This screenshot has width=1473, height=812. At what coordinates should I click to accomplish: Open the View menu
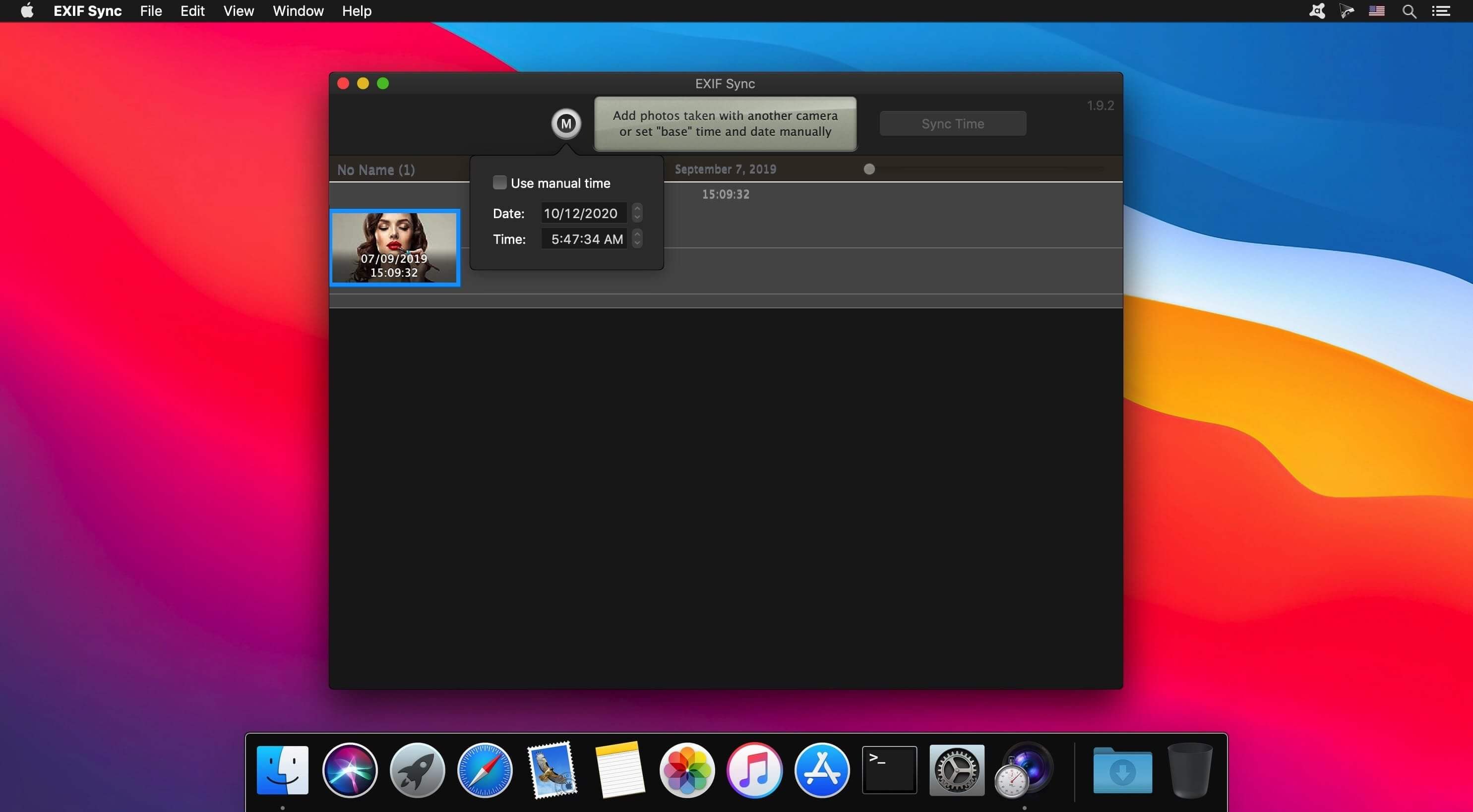click(x=239, y=11)
